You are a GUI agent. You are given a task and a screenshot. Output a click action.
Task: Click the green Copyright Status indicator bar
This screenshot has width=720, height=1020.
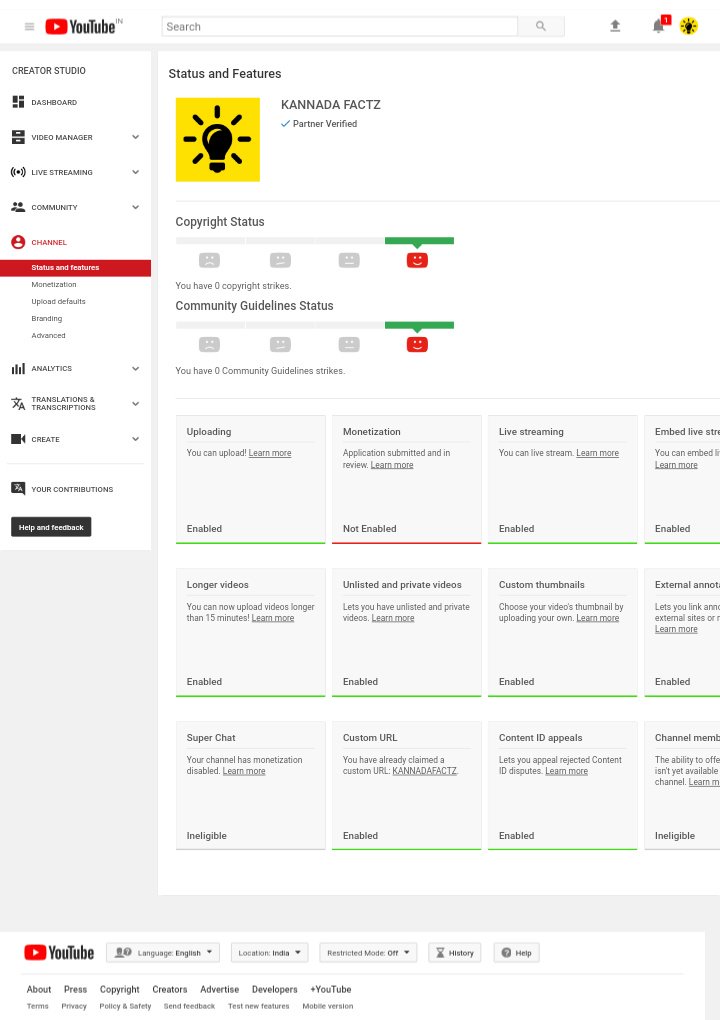420,241
